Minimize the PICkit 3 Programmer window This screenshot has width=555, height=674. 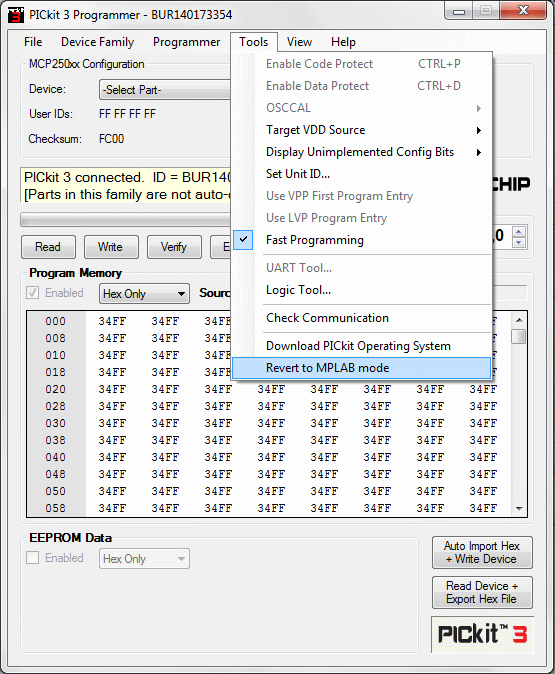pyautogui.click(x=459, y=11)
